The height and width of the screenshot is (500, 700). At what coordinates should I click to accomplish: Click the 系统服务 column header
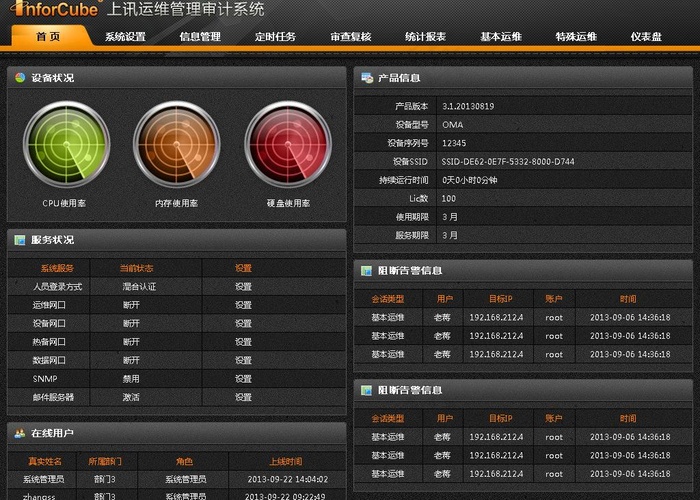click(57, 268)
